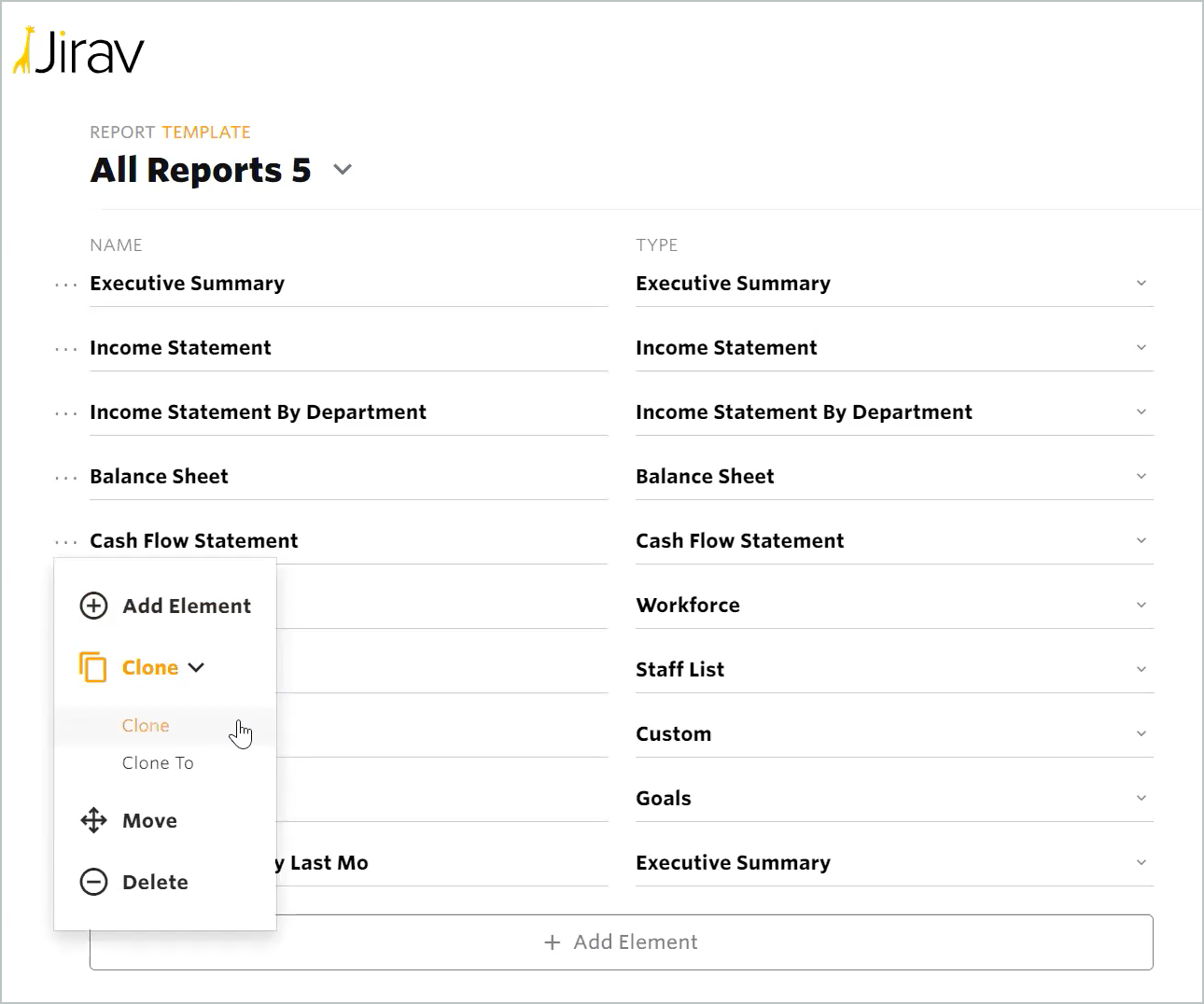This screenshot has width=1204, height=1004.
Task: Select Move in the context menu
Action: [149, 820]
